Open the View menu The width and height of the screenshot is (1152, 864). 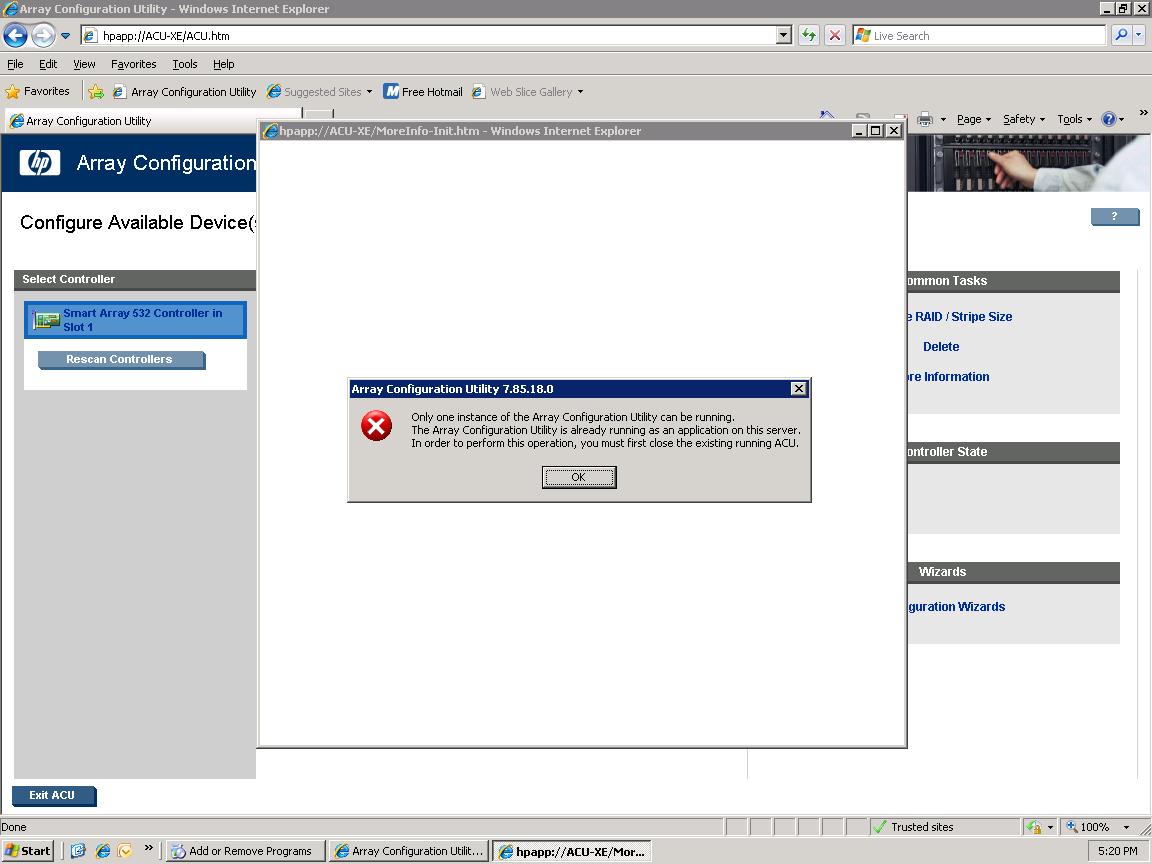(84, 64)
